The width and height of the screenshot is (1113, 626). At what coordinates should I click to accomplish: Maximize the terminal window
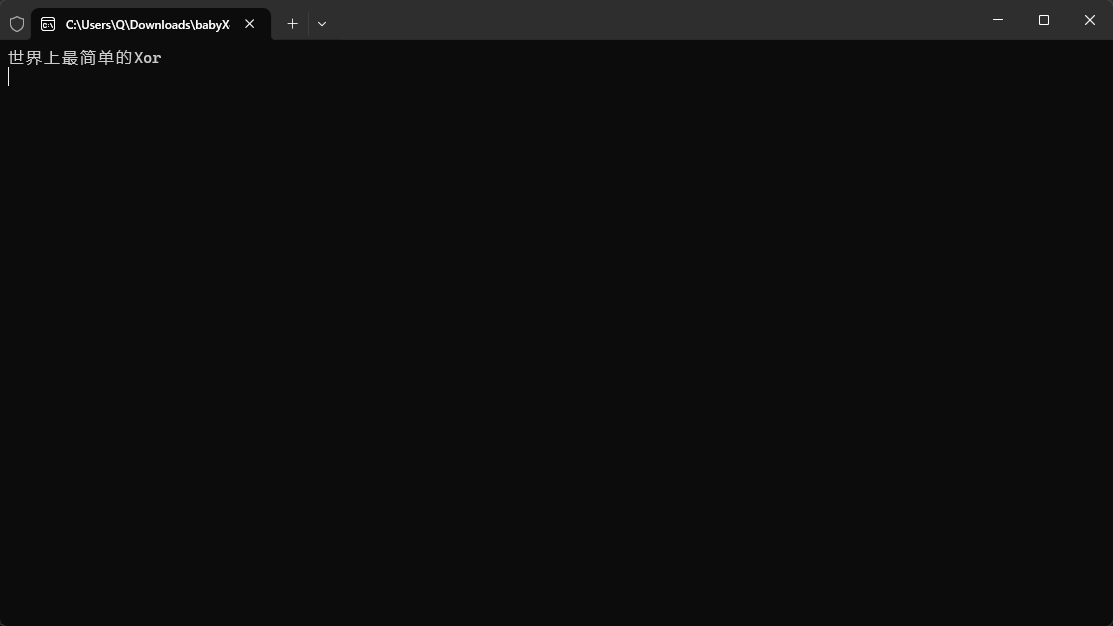tap(1043, 20)
